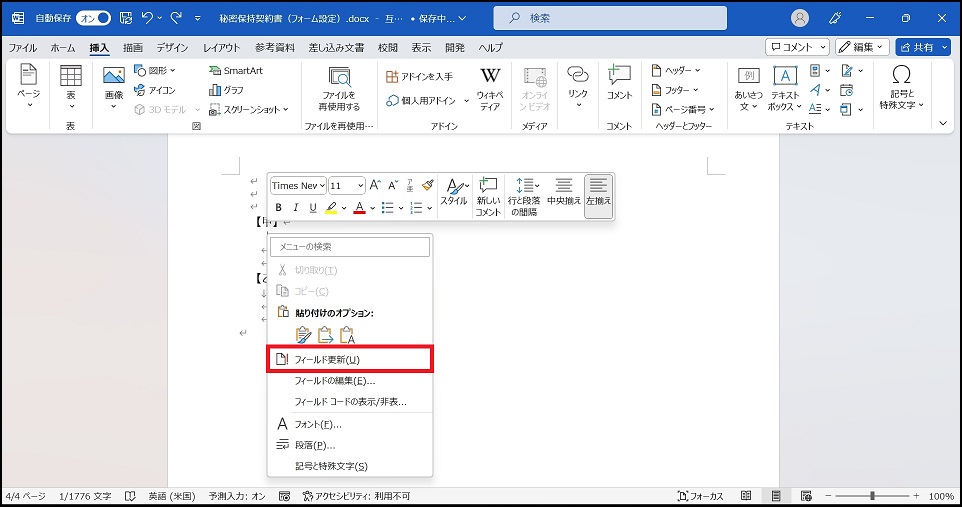Toggle bold in mini toolbar
Viewport: 962px width, 507px height.
pos(279,208)
